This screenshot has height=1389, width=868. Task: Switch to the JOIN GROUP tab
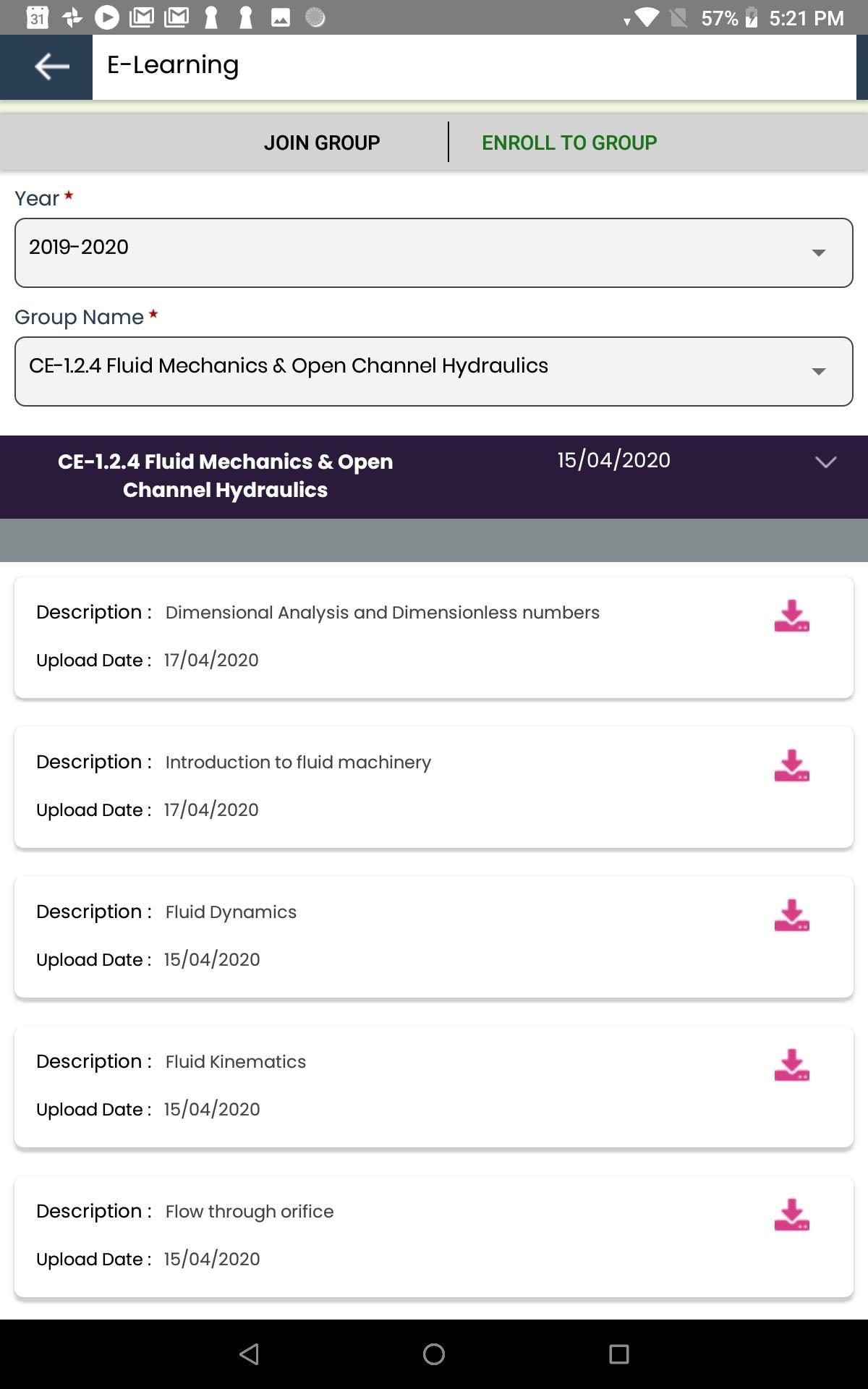click(322, 143)
